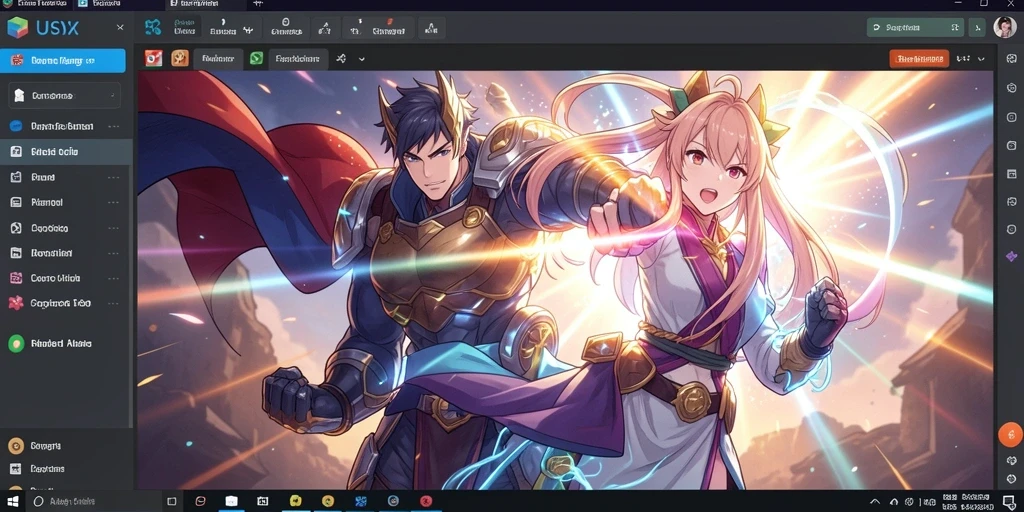Open the ellipsis menu of the blue-circle sidebar item

pyautogui.click(x=114, y=126)
